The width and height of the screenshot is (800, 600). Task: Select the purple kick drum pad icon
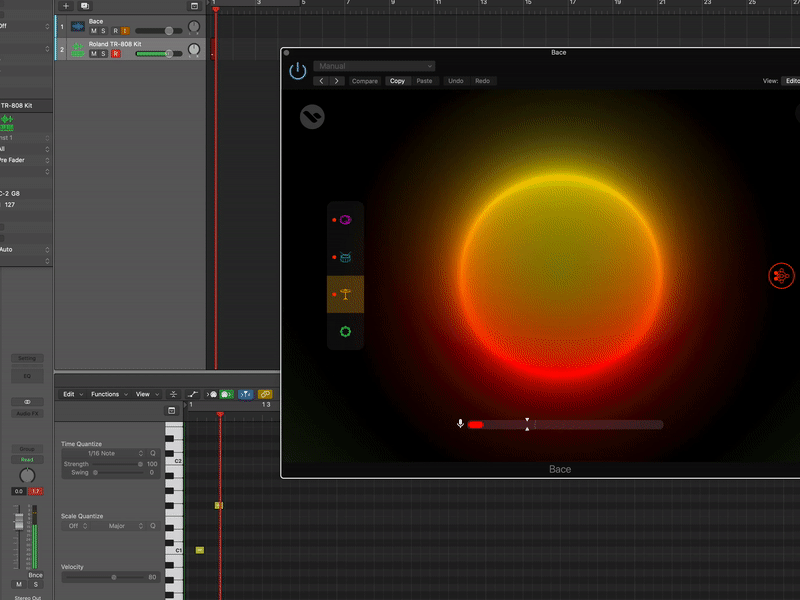(345, 220)
